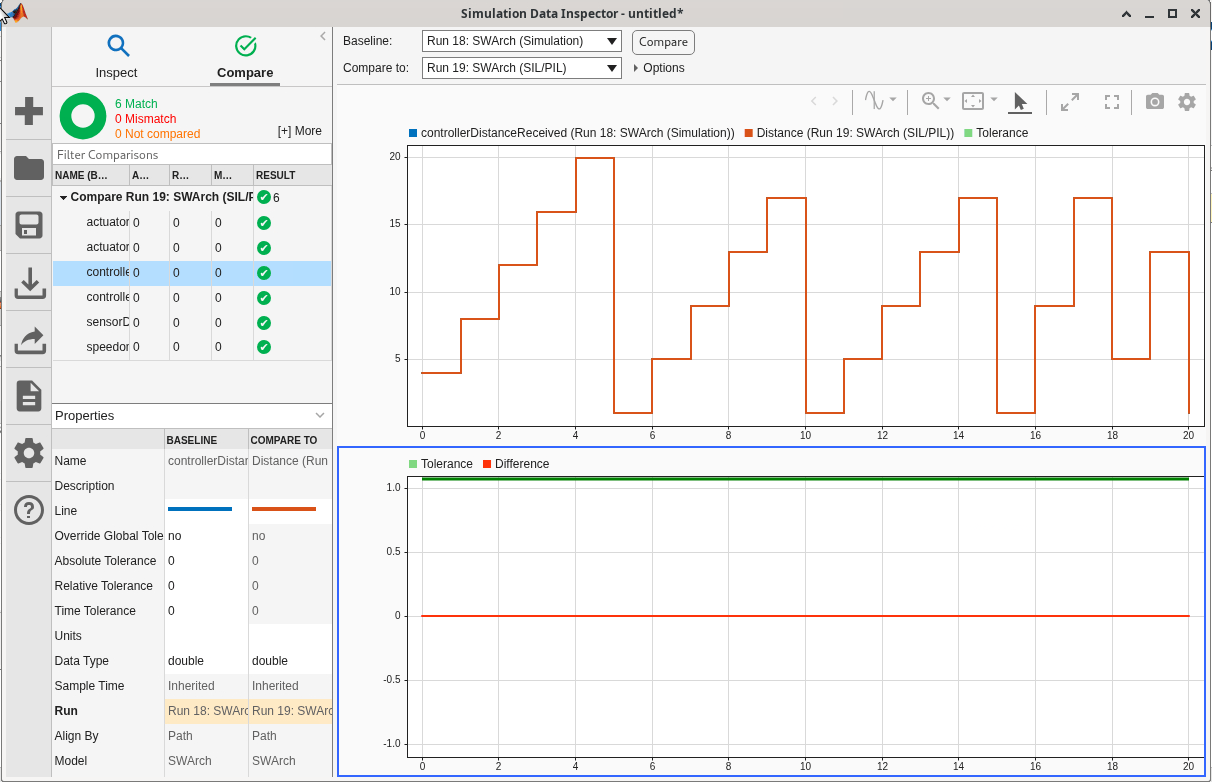The height and width of the screenshot is (782, 1212).
Task: Click the 0 Not compared text
Action: coord(157,134)
